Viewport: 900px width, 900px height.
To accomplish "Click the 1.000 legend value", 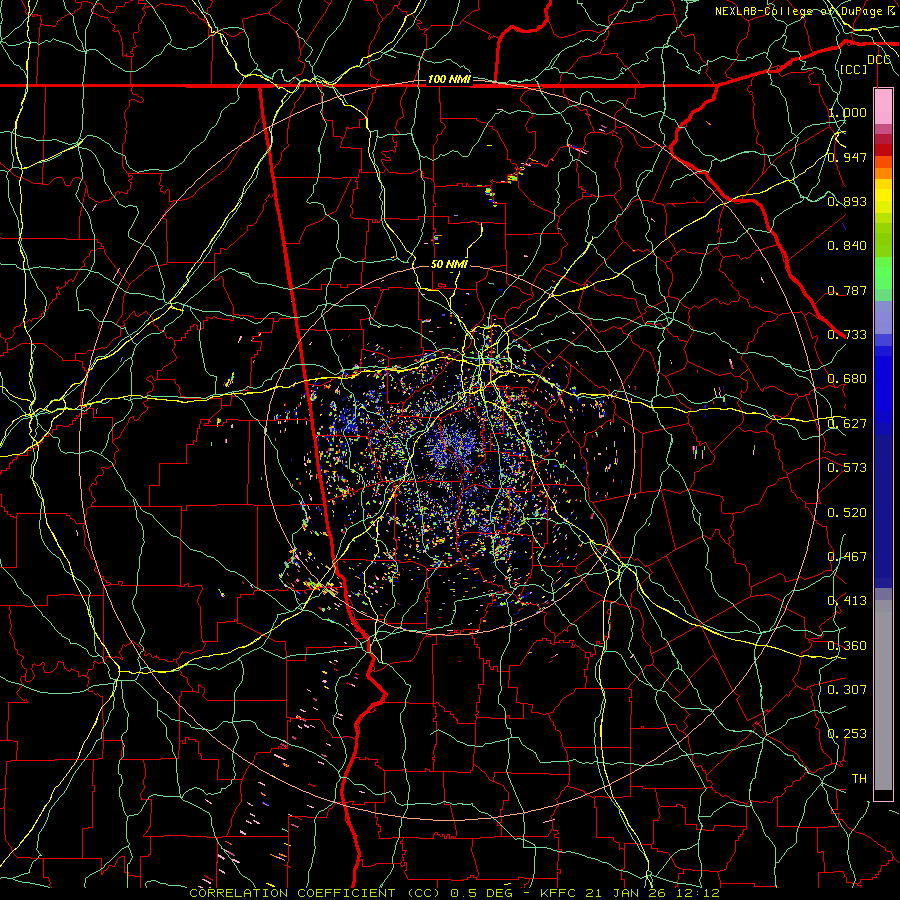I will [x=847, y=112].
